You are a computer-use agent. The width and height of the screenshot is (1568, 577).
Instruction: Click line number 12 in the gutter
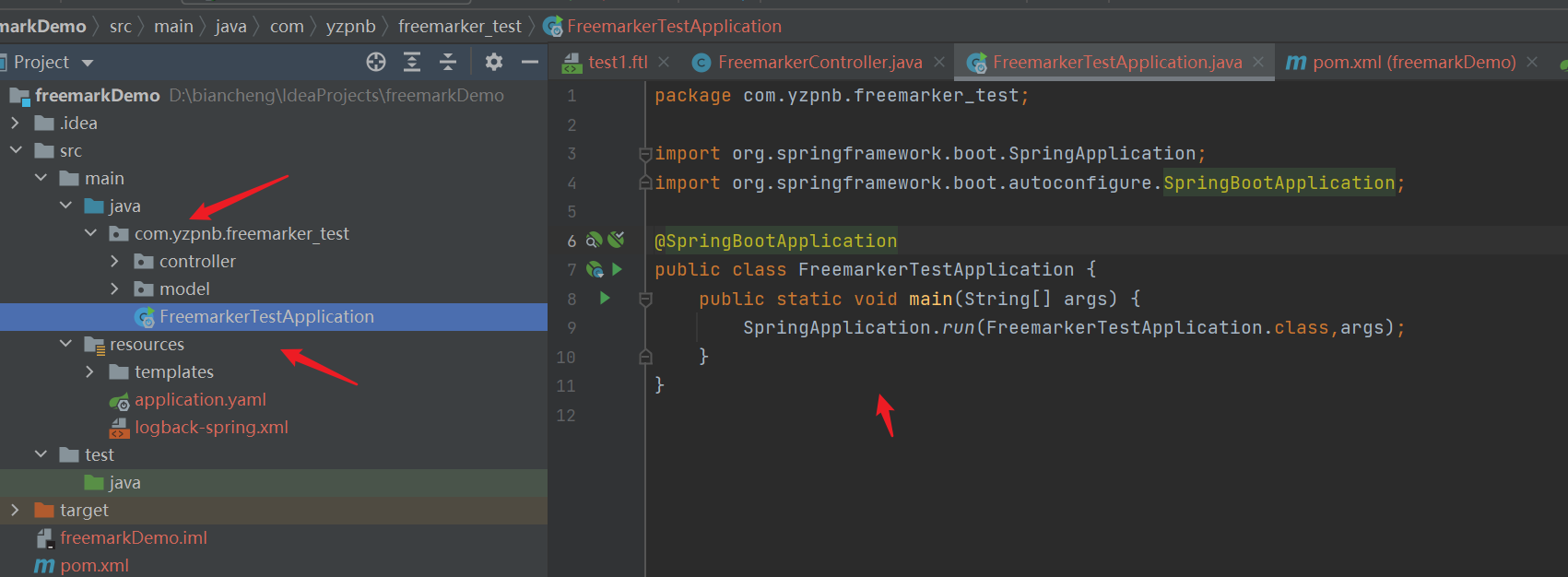point(565,415)
